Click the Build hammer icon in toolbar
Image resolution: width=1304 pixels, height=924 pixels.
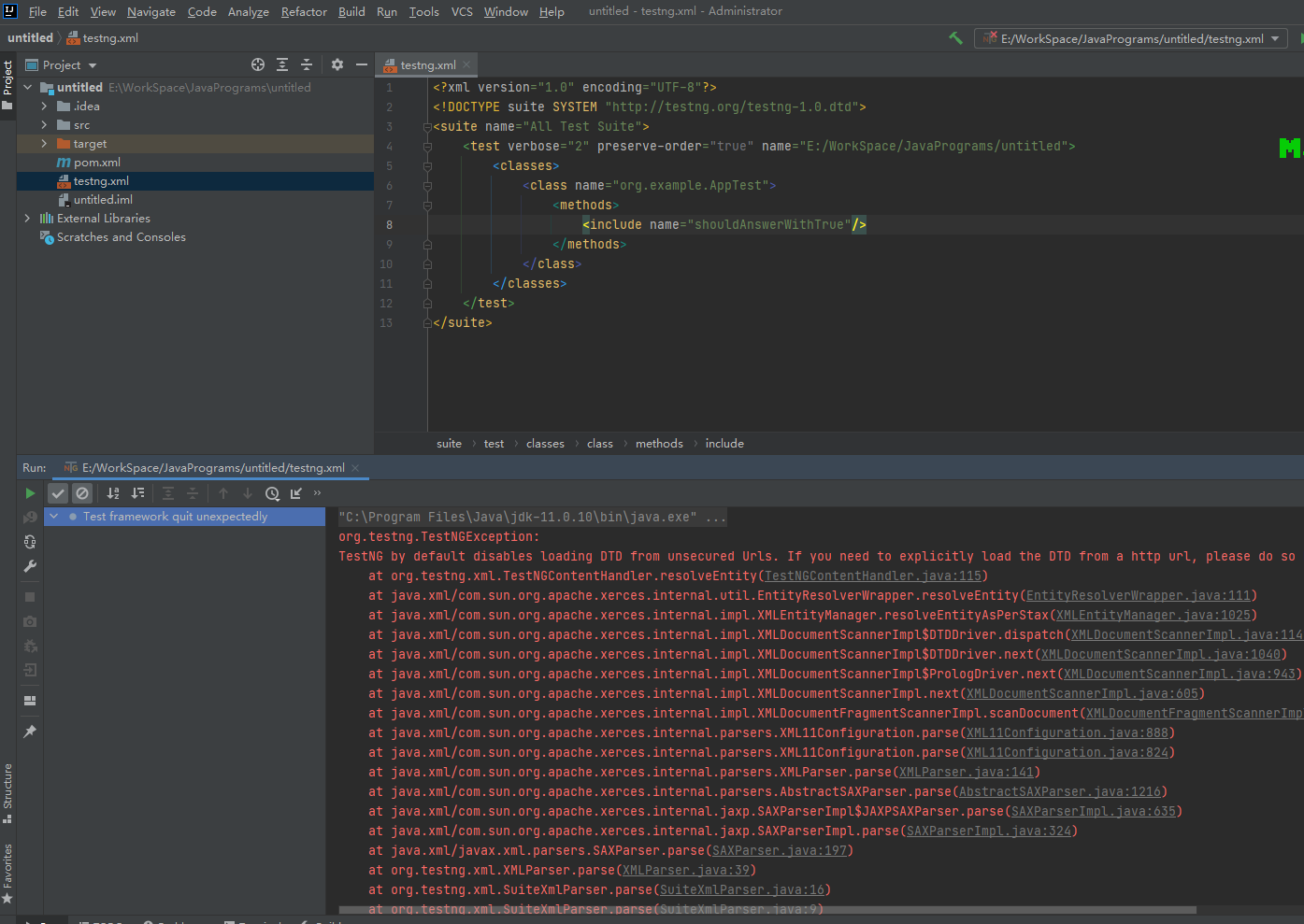(x=955, y=38)
